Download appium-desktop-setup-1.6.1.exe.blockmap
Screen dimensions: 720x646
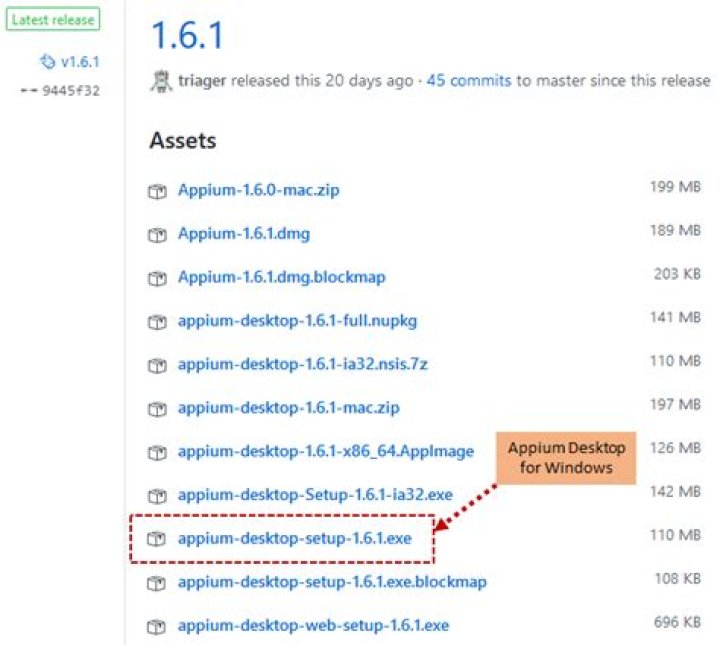click(332, 582)
